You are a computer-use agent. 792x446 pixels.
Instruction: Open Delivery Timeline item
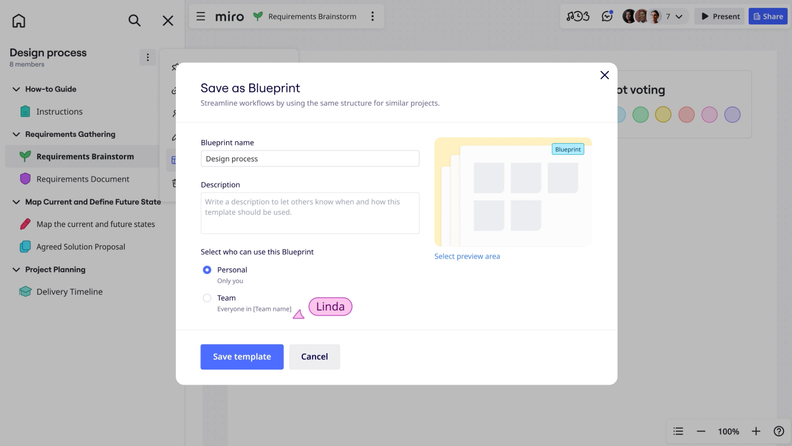point(69,291)
